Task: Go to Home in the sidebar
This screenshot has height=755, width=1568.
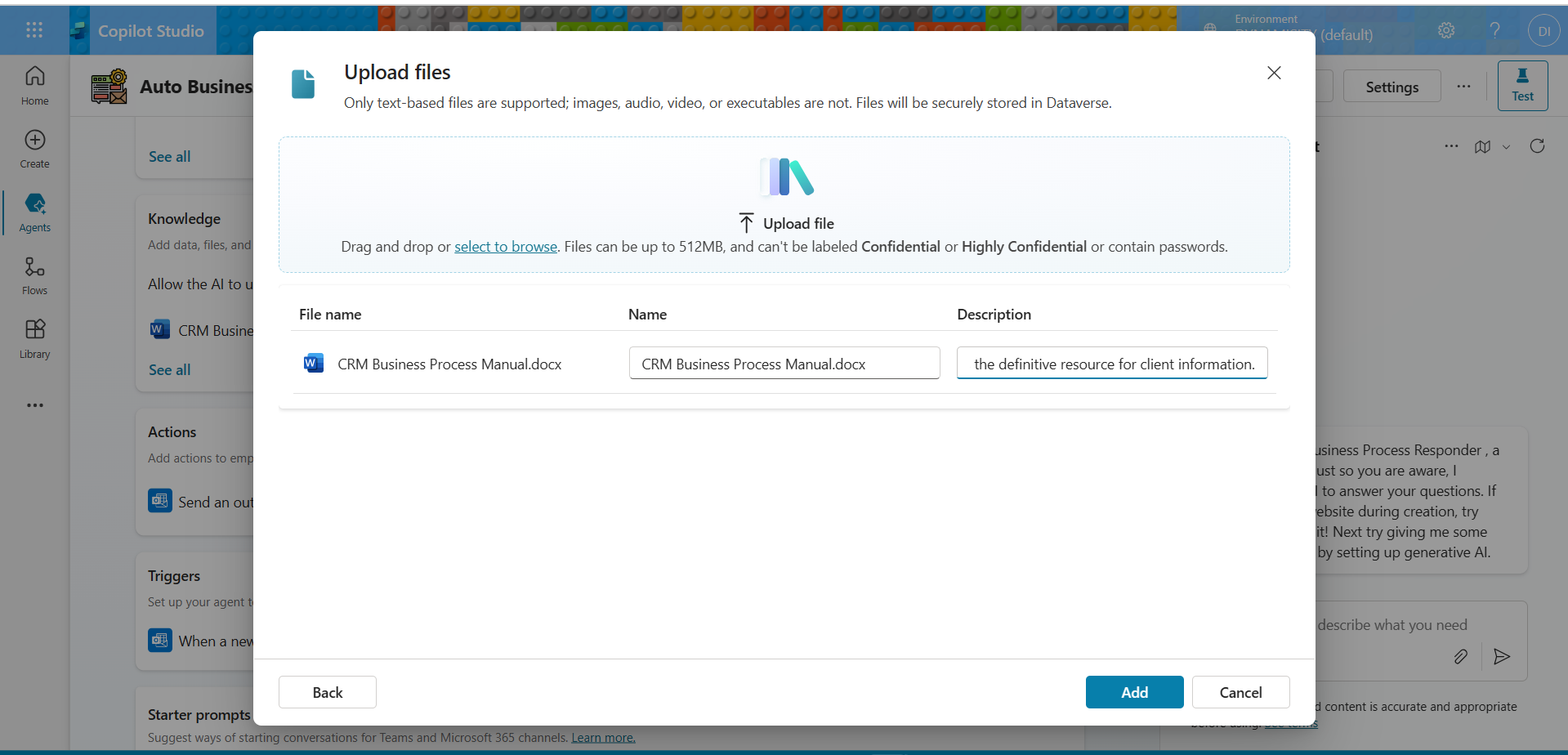Action: [34, 86]
